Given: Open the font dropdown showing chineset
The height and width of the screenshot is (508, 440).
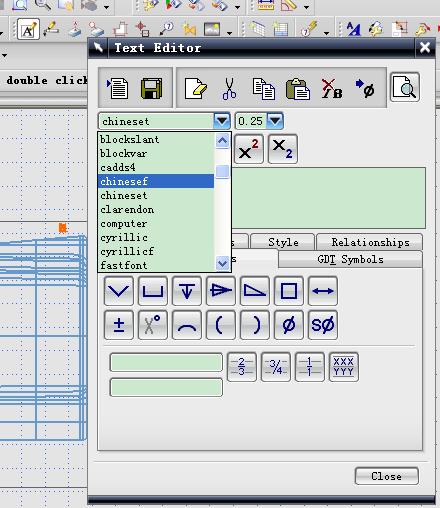Looking at the screenshot, I should (x=222, y=121).
